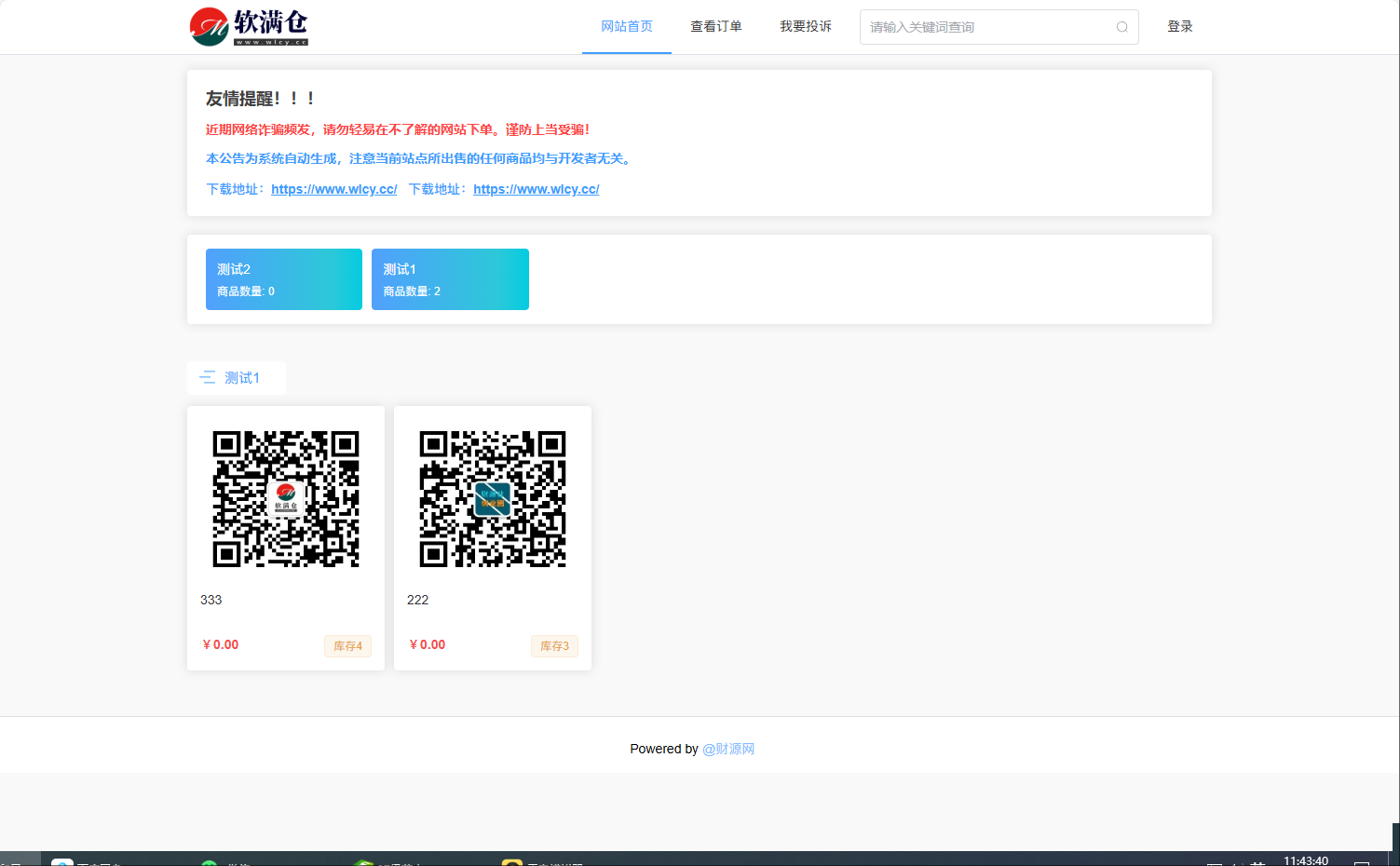Focus the keyword search input field

coord(987,27)
